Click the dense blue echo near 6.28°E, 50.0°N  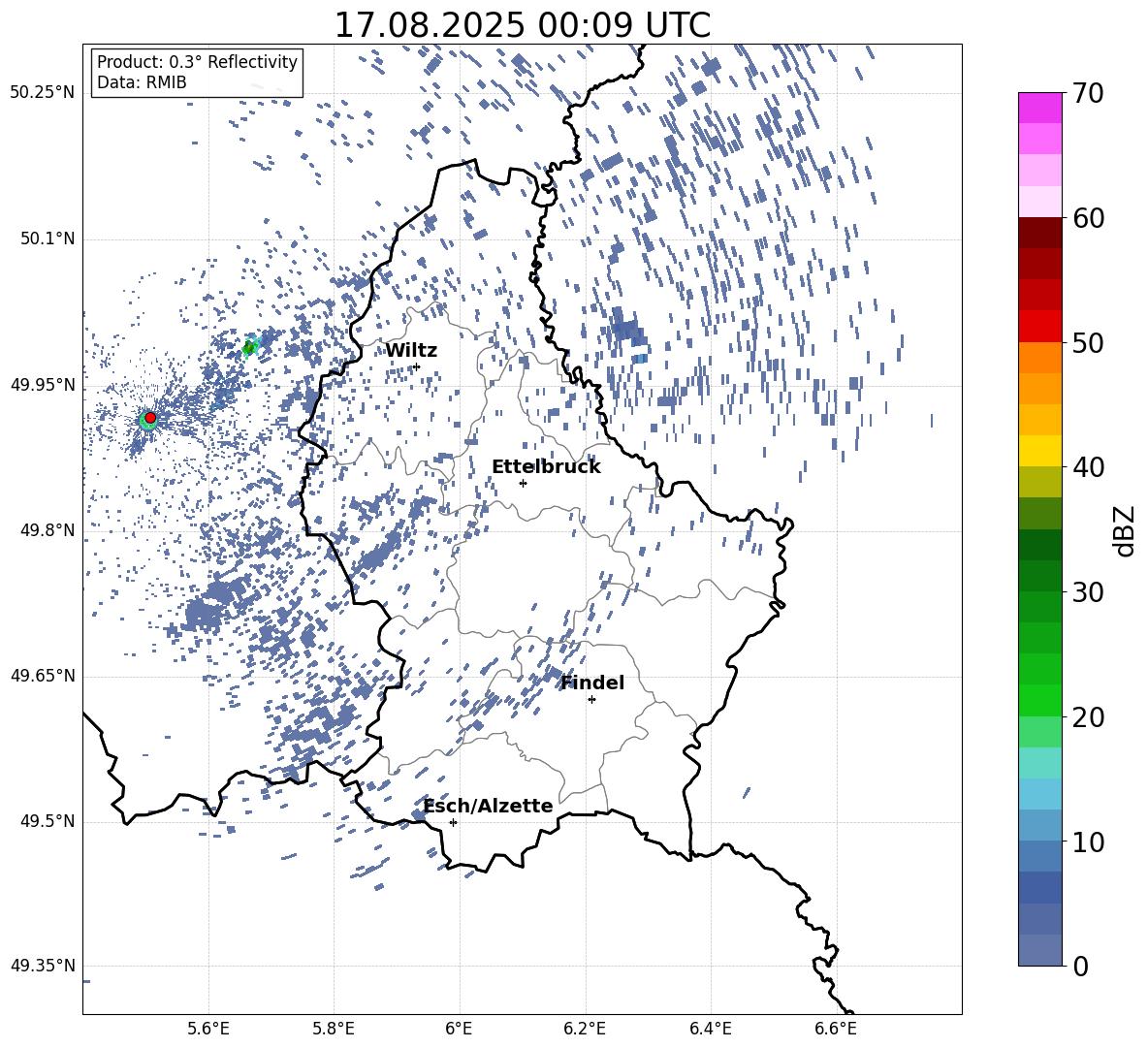[x=628, y=331]
